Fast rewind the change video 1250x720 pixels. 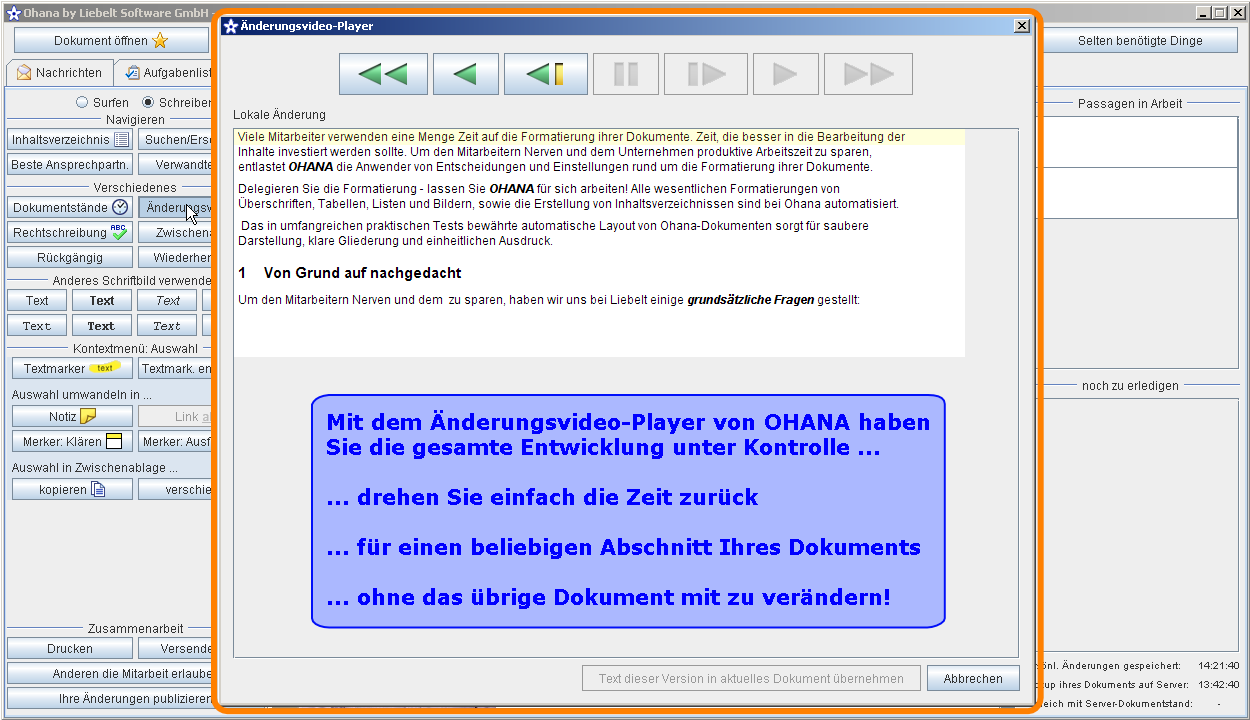(x=383, y=73)
